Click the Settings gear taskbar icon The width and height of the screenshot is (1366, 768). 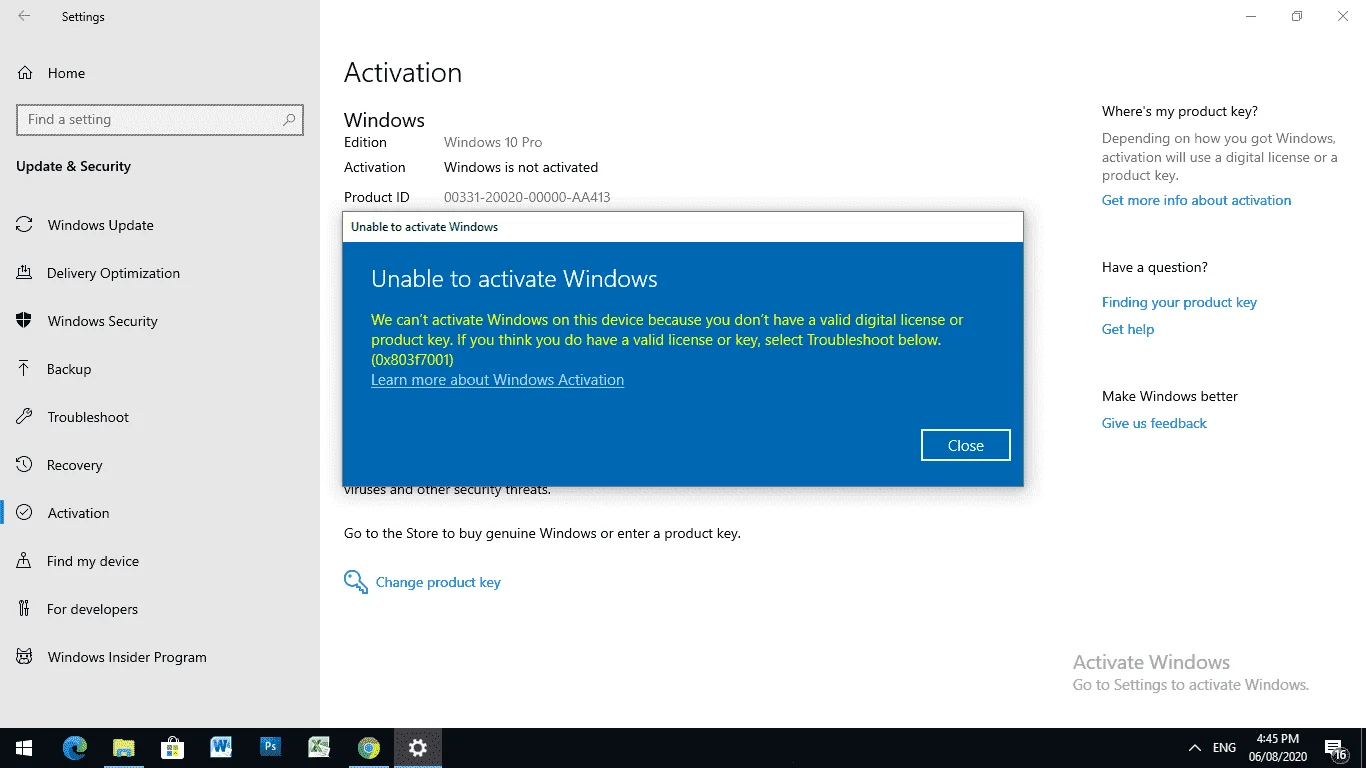coord(418,748)
